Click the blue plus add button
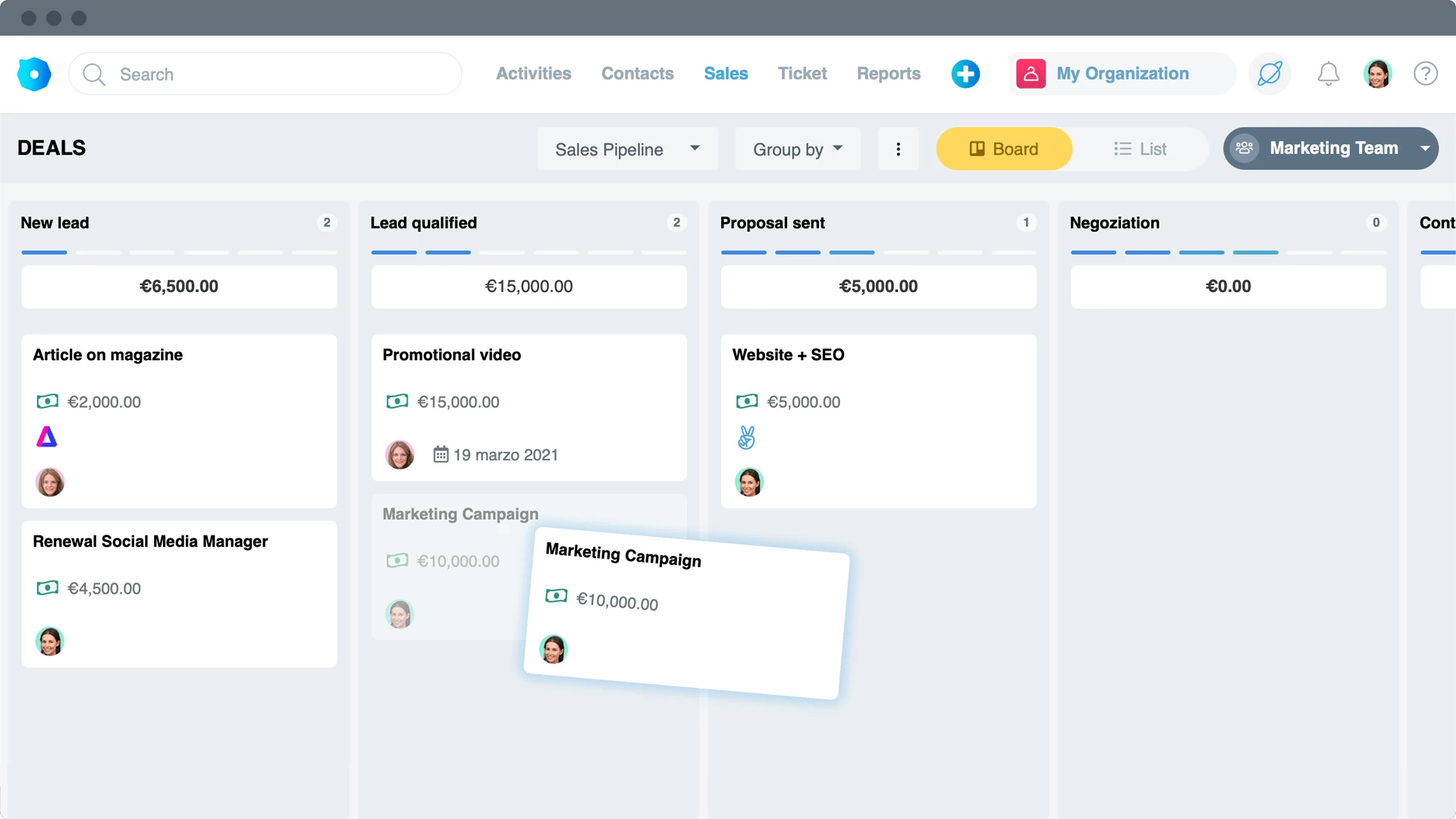The height and width of the screenshot is (819, 1456). click(x=965, y=74)
